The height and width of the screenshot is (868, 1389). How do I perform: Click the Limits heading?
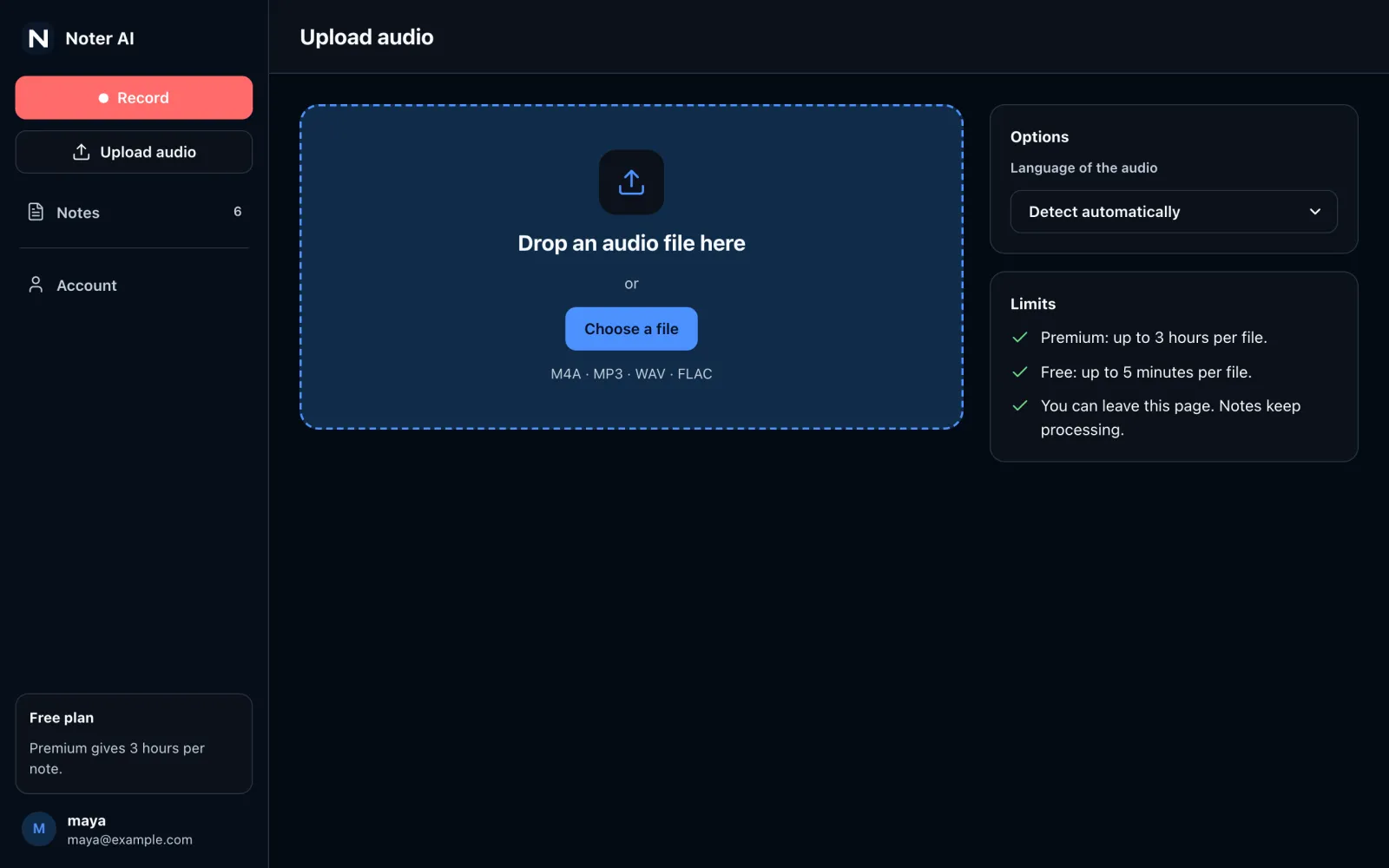(x=1033, y=304)
